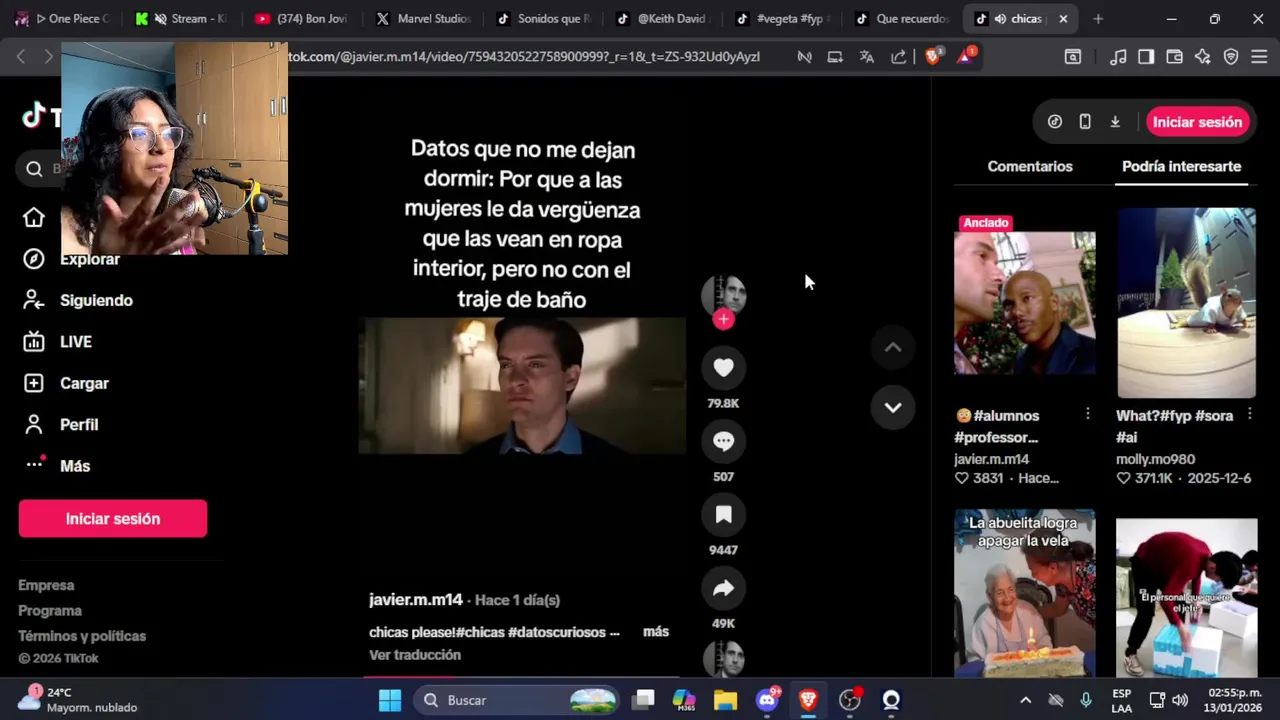Screen dimensions: 1280x720
Task: Click the Task View taskbar icon
Action: coord(644,700)
